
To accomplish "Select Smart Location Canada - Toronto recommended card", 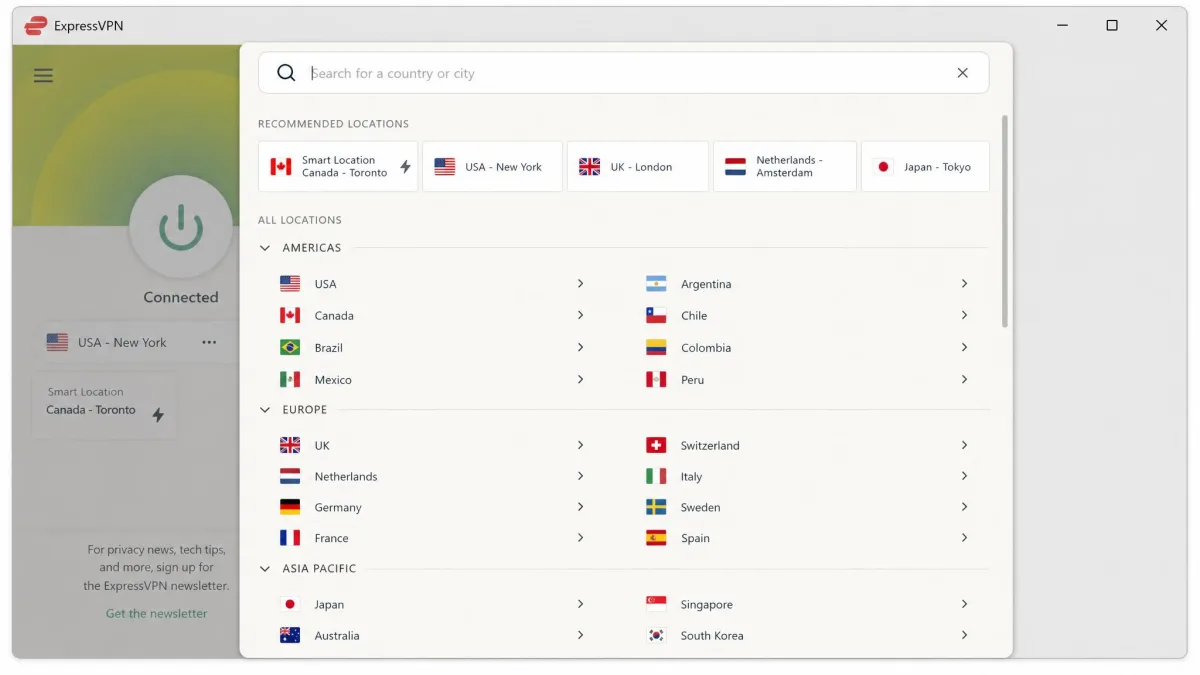I will pos(338,166).
